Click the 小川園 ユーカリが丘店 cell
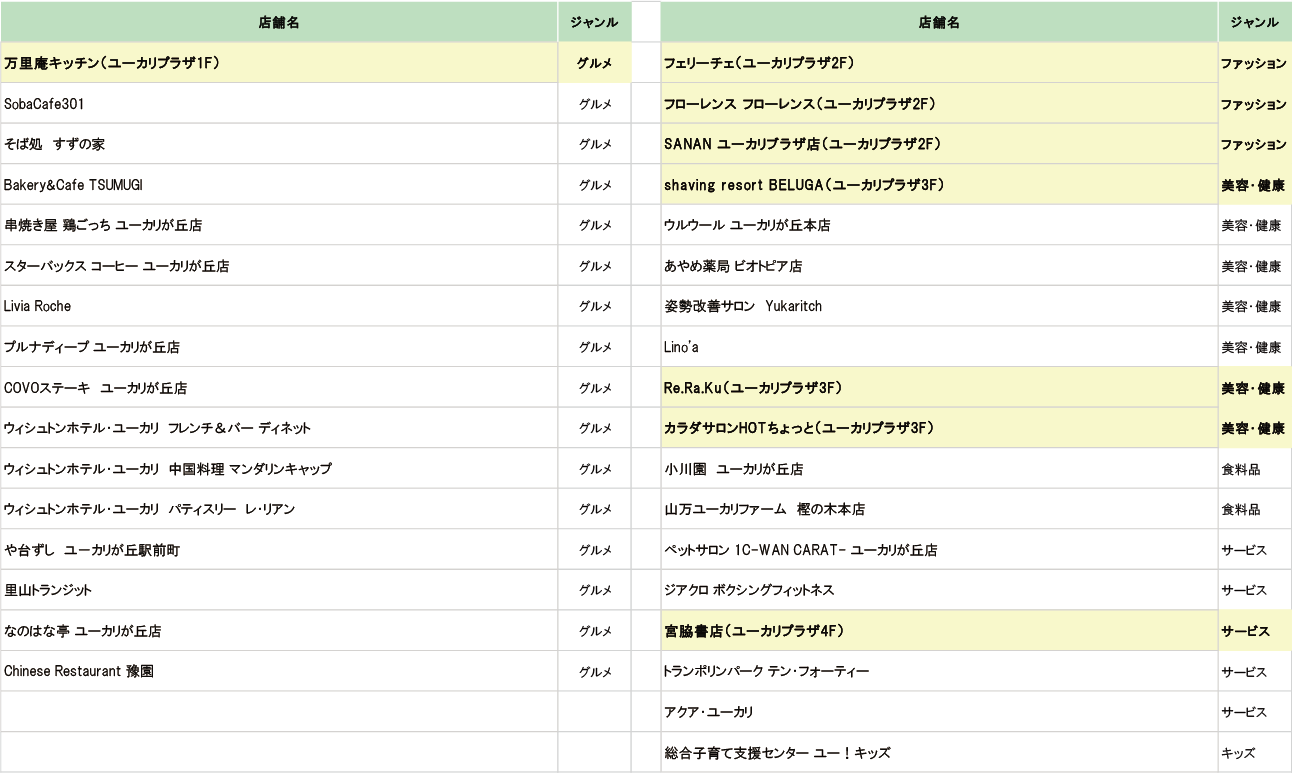1292x773 pixels. (939, 468)
